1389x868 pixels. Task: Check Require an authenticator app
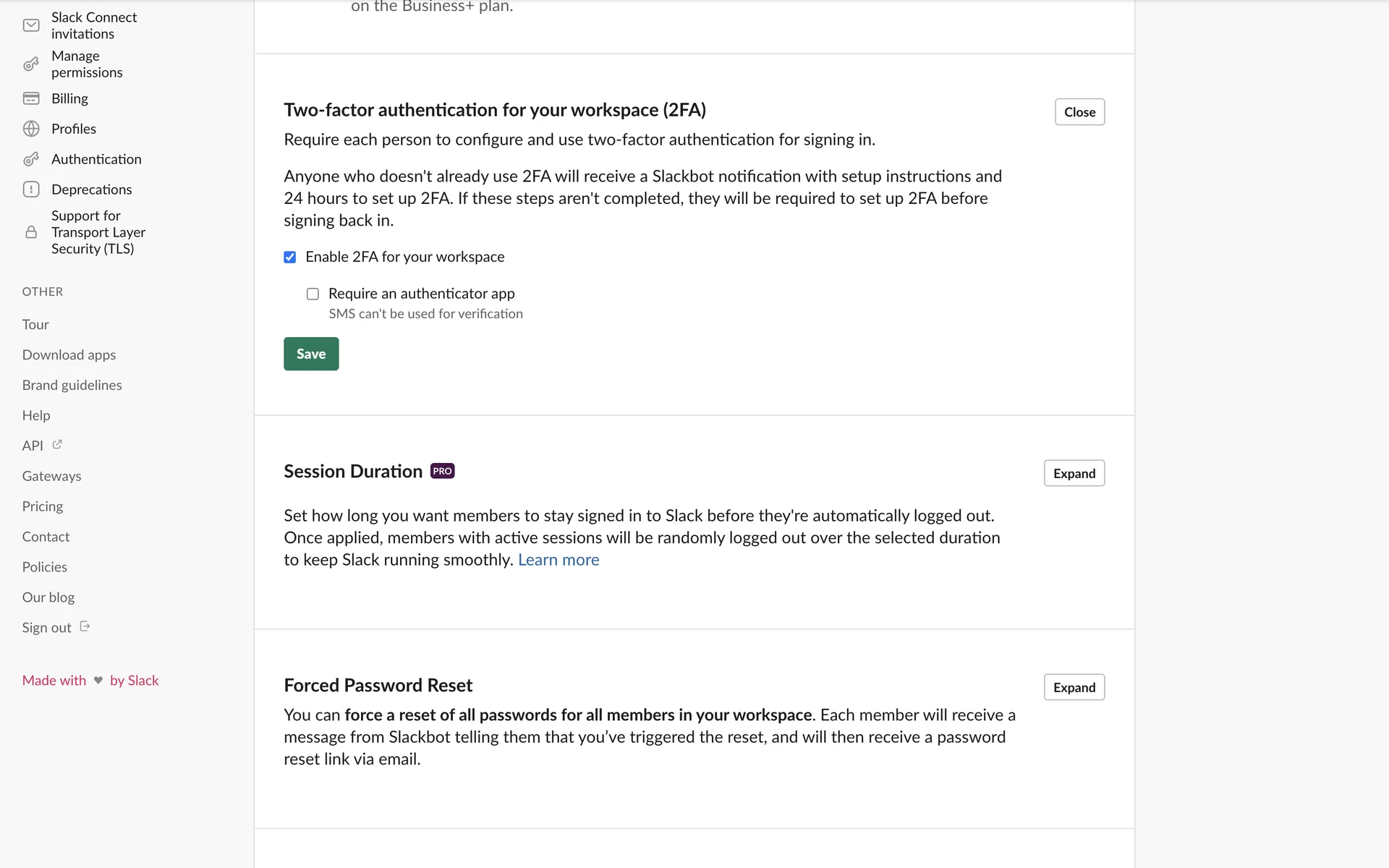coord(313,294)
